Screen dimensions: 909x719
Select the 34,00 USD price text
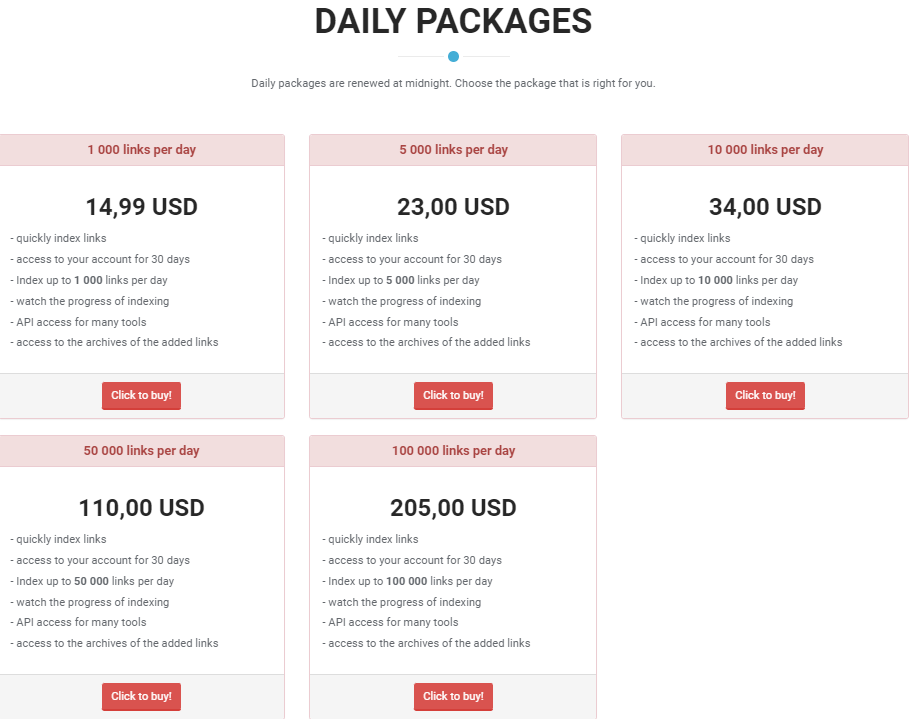[x=765, y=207]
